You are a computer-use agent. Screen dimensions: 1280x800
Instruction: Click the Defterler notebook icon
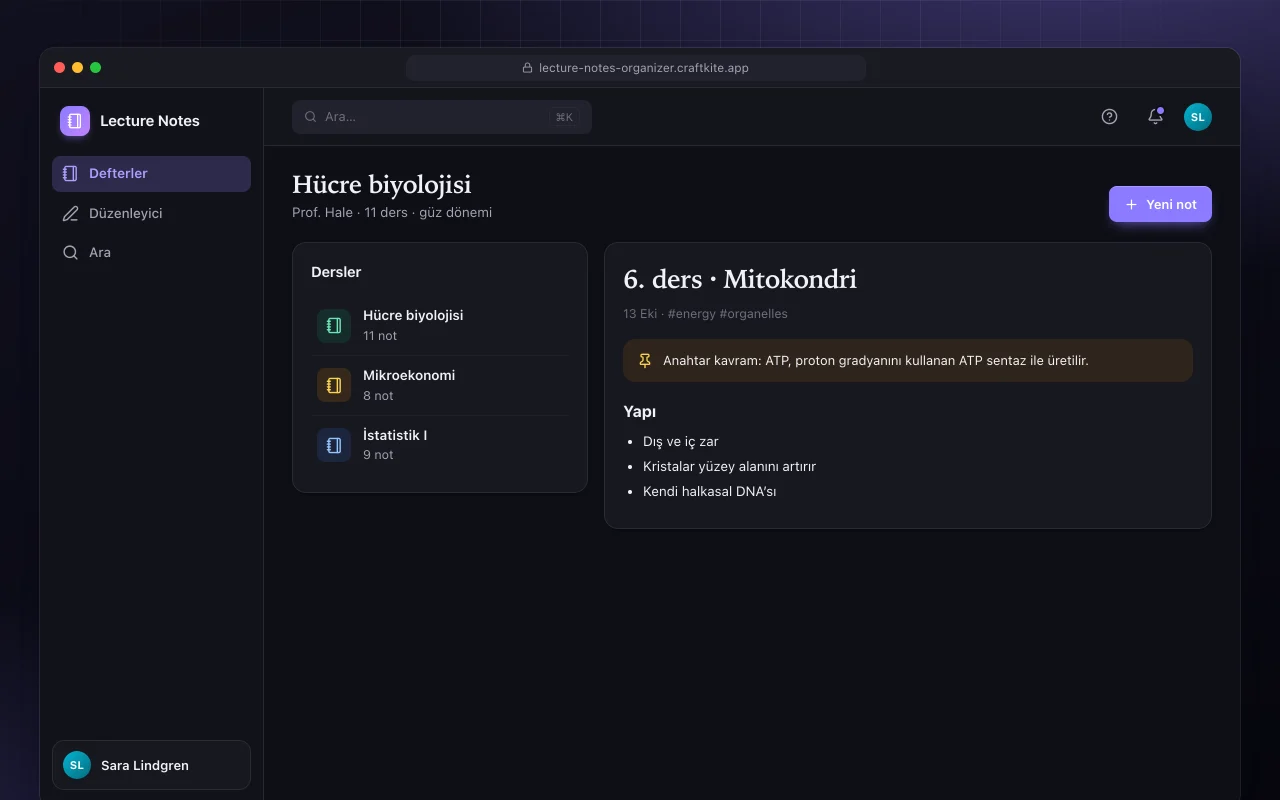[x=70, y=173]
